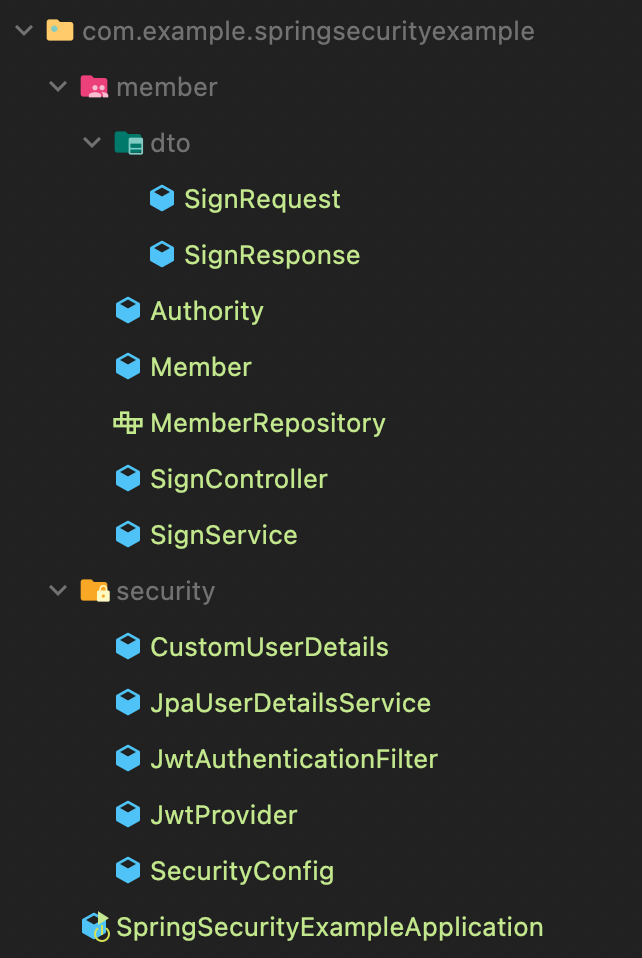Collapse the dto folder chevron

click(93, 143)
